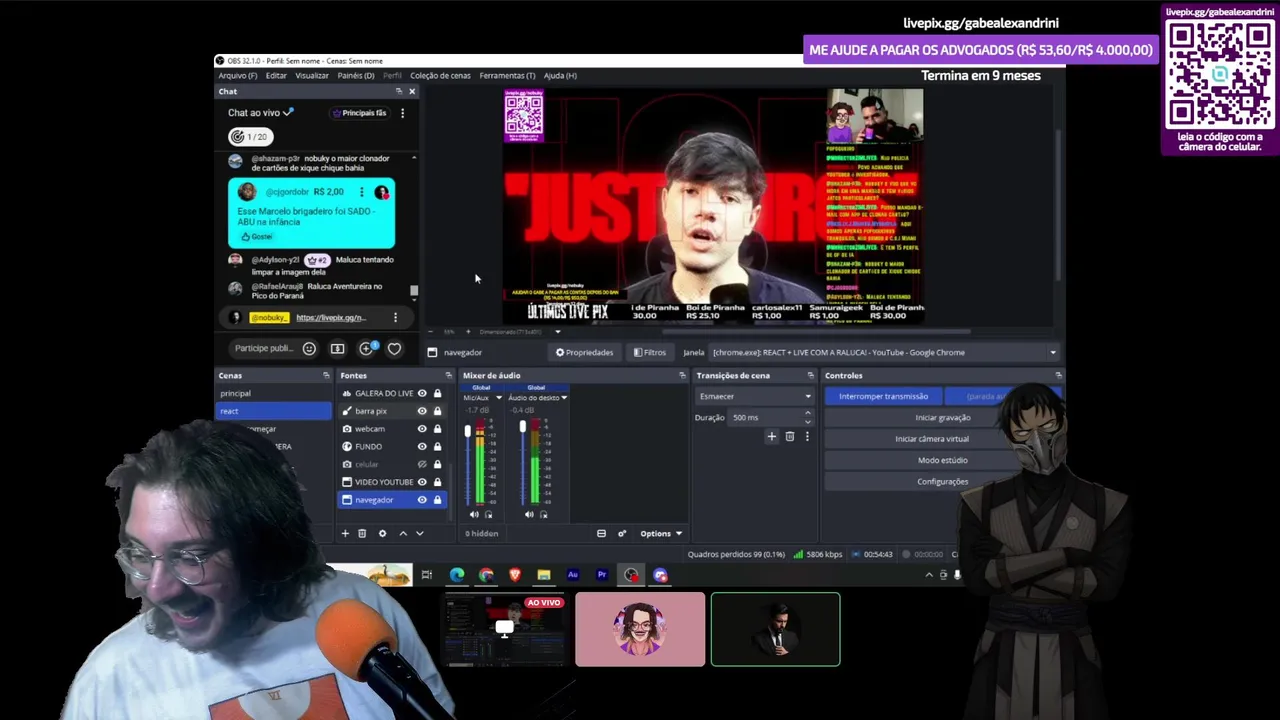Click Interromper transmissão button

[x=883, y=396]
